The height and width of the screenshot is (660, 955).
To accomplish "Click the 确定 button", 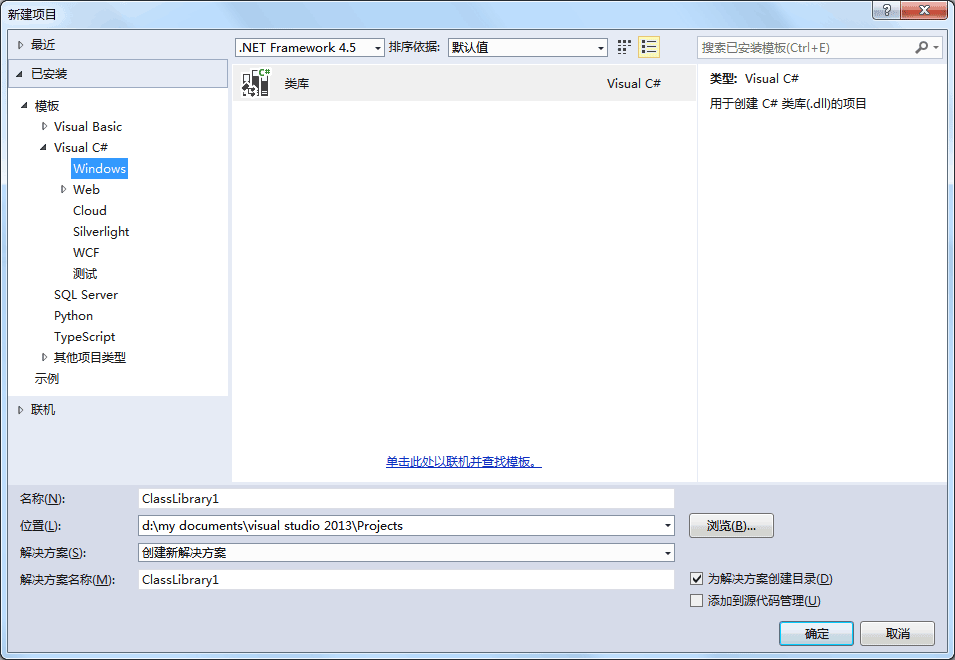I will 816,634.
